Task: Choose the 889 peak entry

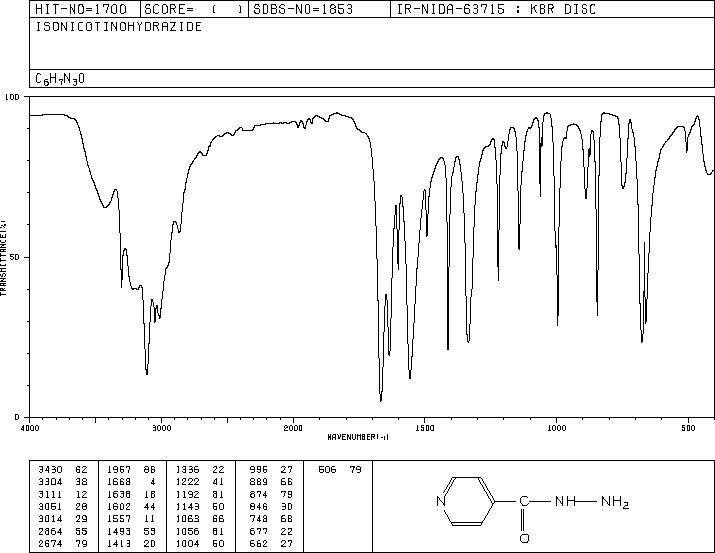Action: [271, 482]
